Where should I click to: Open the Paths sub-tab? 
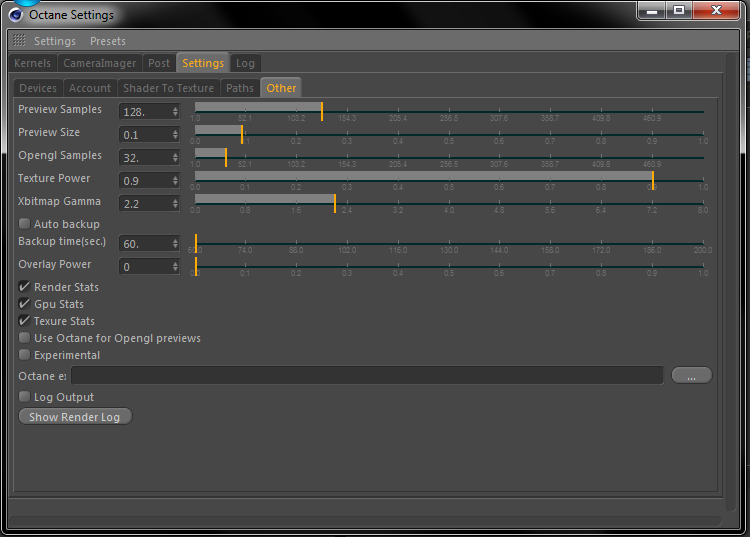click(x=240, y=88)
